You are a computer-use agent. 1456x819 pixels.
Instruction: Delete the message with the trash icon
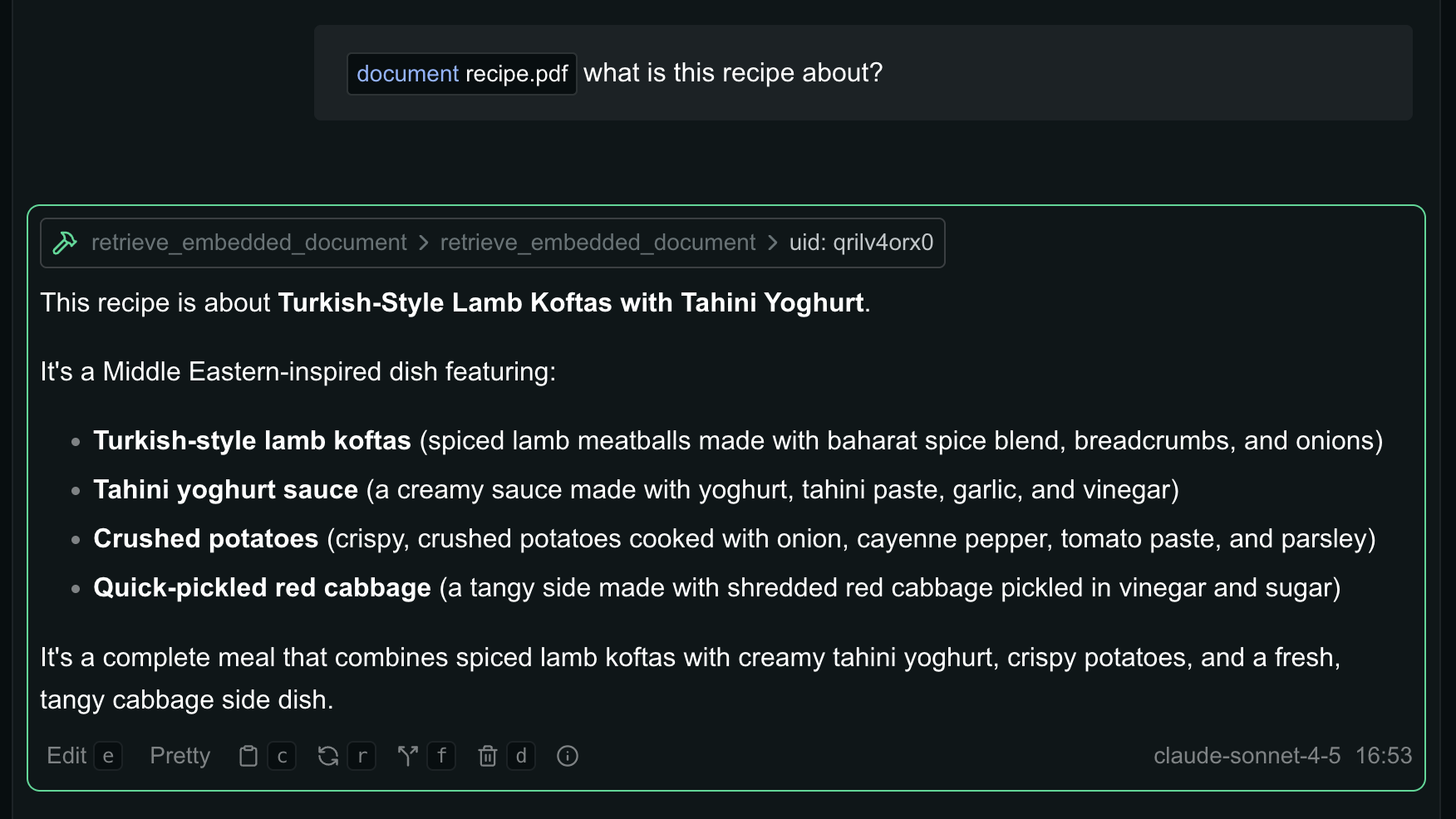point(488,756)
